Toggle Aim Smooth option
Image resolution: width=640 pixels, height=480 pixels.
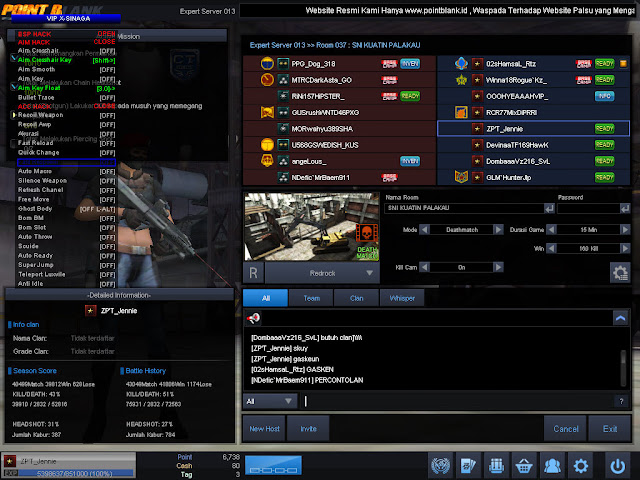(x=67, y=69)
